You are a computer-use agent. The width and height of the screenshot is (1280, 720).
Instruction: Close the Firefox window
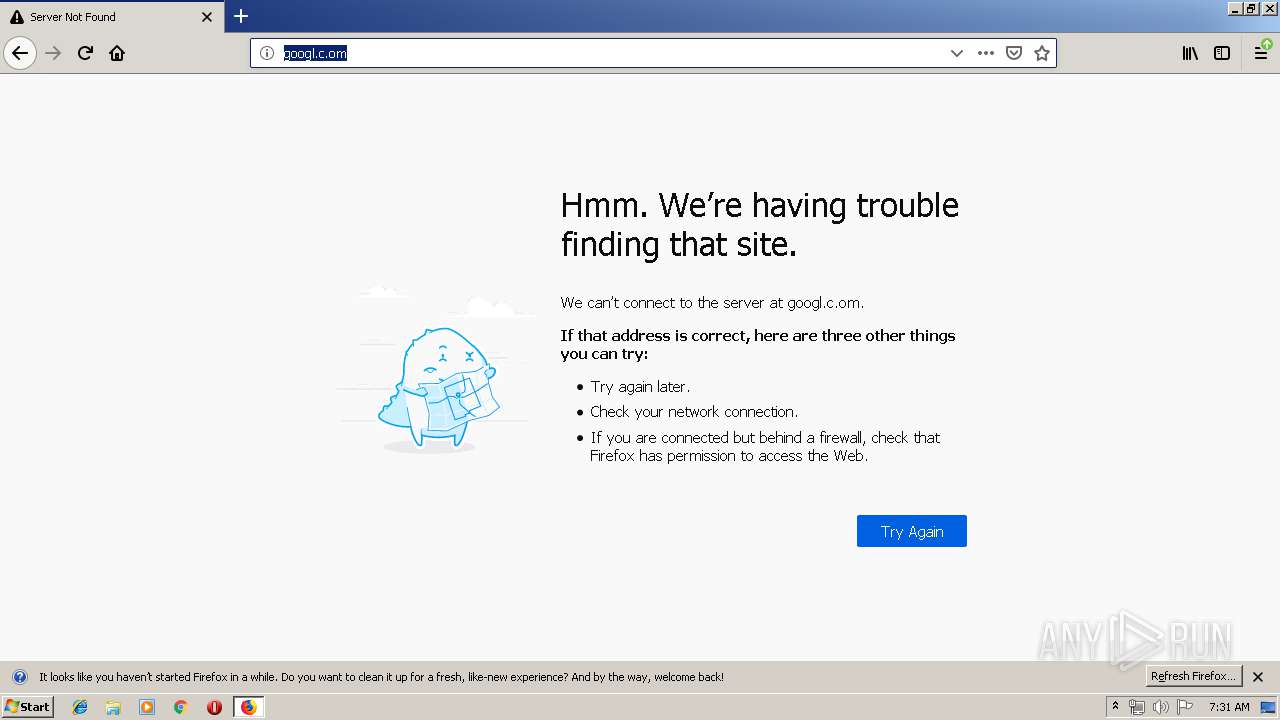1270,8
